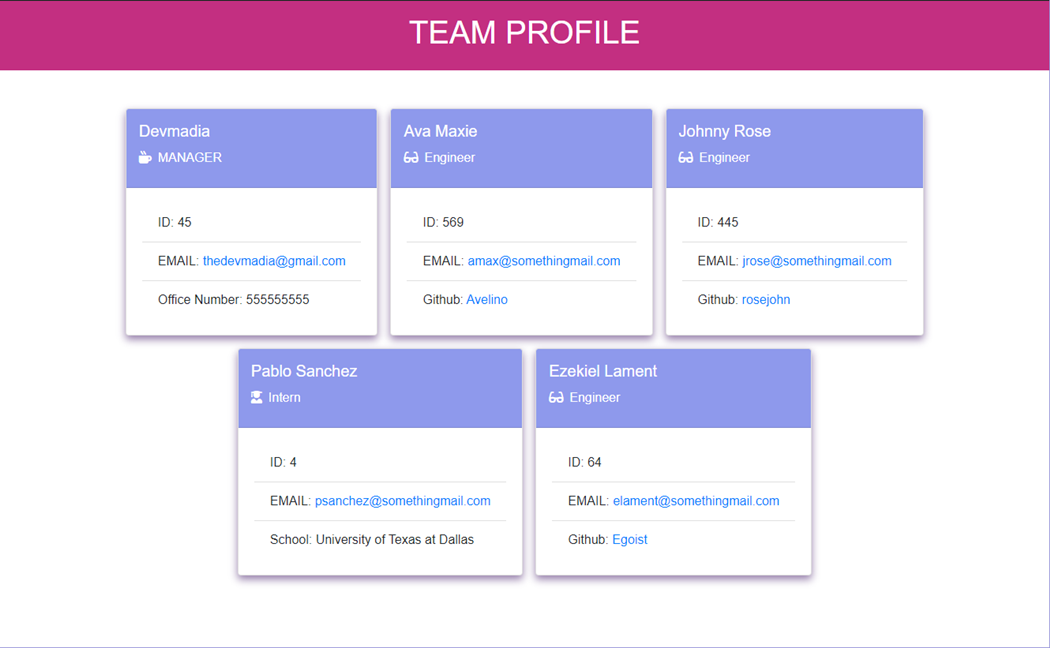Screen dimensions: 1050x648
Task: Visit the rosejohn Github link
Action: click(765, 300)
